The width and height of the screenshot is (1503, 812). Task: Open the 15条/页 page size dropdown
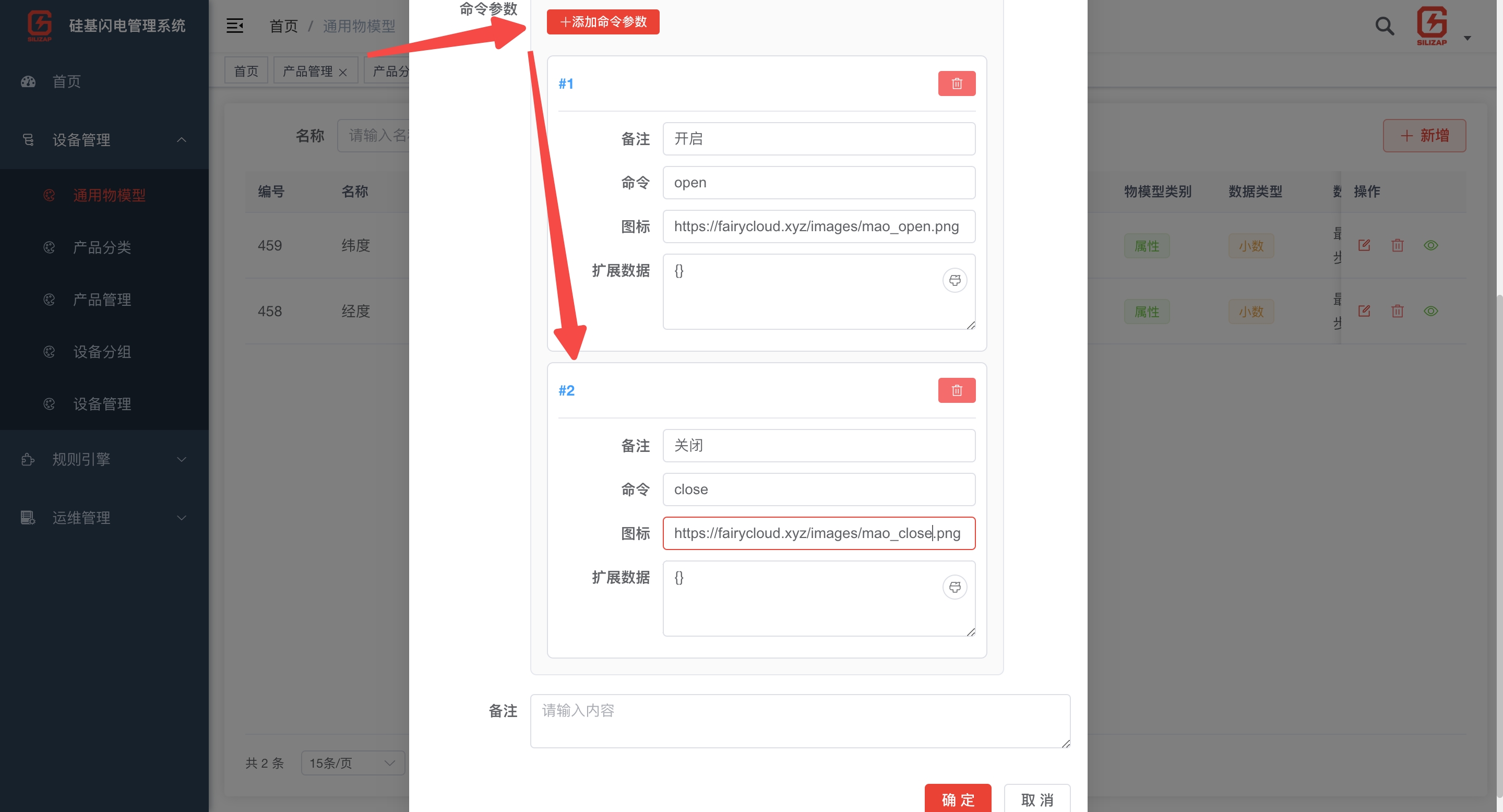[352, 762]
